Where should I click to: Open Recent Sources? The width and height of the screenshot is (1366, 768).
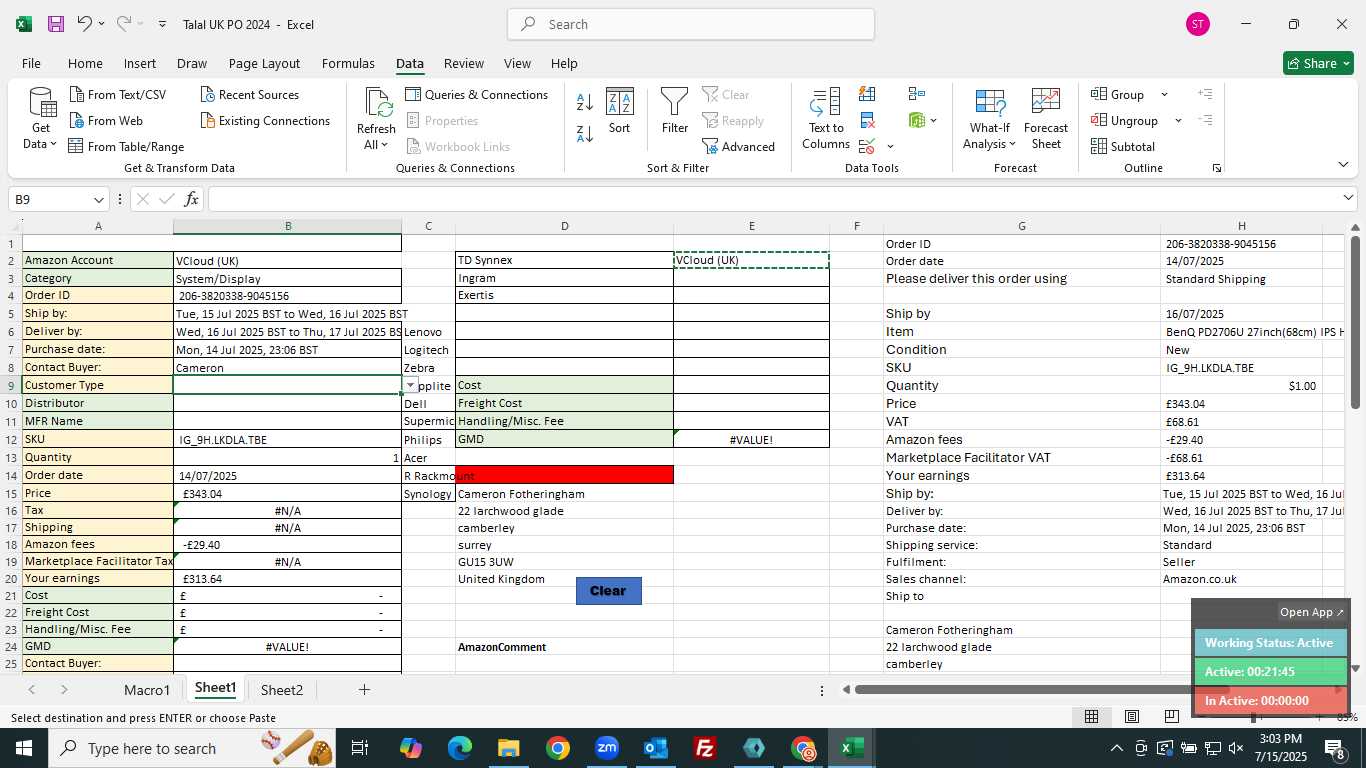coord(250,94)
